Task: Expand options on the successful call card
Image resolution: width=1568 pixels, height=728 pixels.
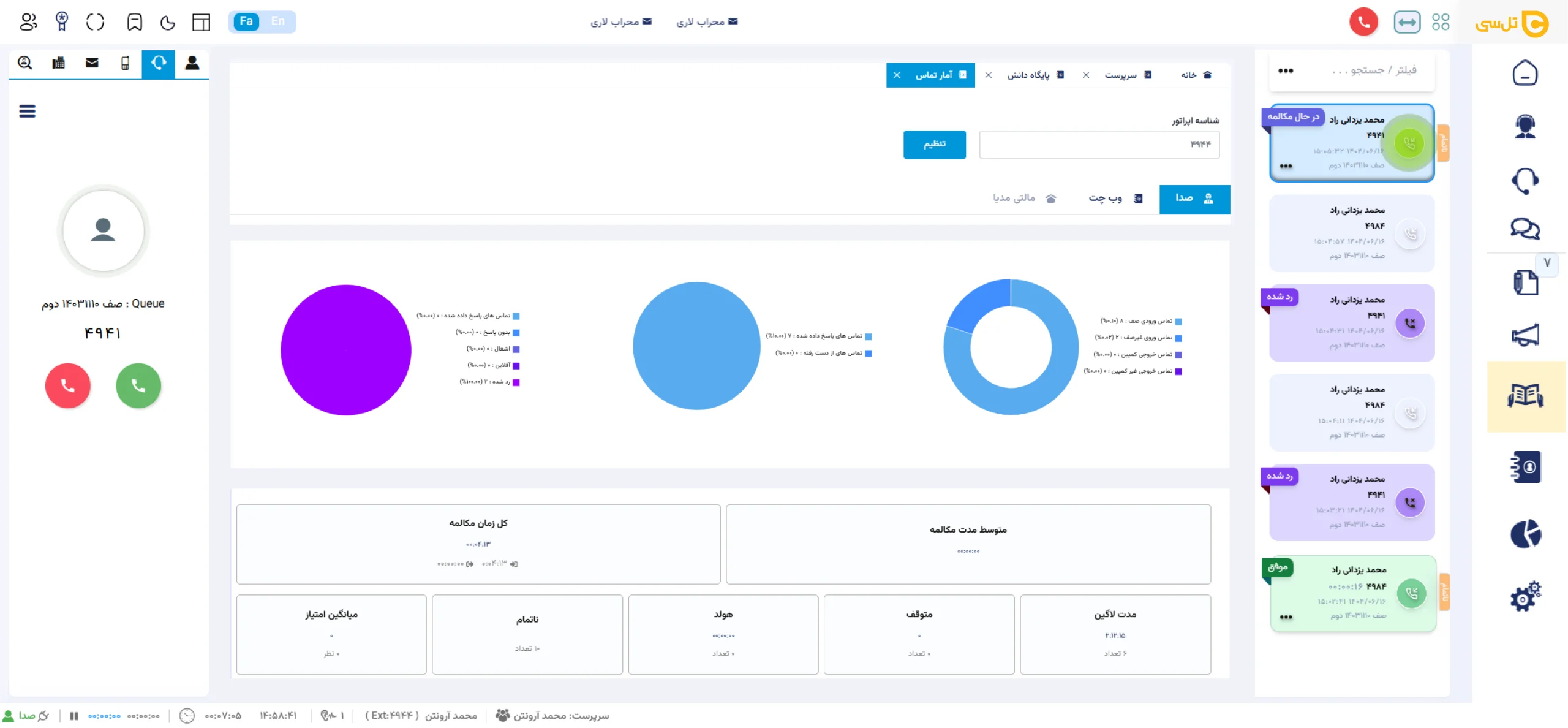Action: pyautogui.click(x=1286, y=617)
